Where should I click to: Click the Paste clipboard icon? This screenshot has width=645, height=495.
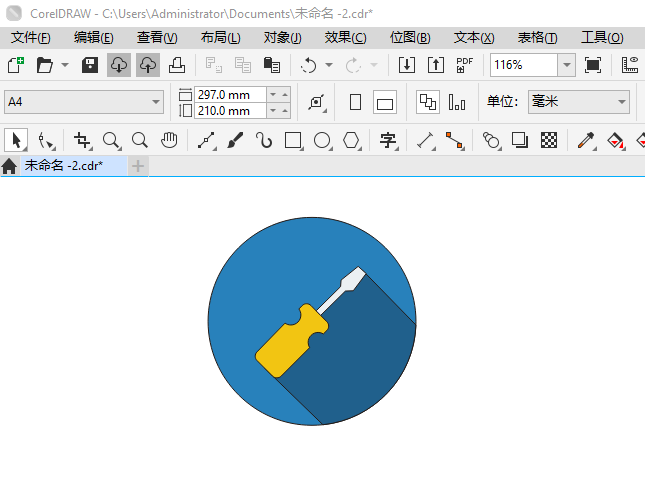point(271,65)
